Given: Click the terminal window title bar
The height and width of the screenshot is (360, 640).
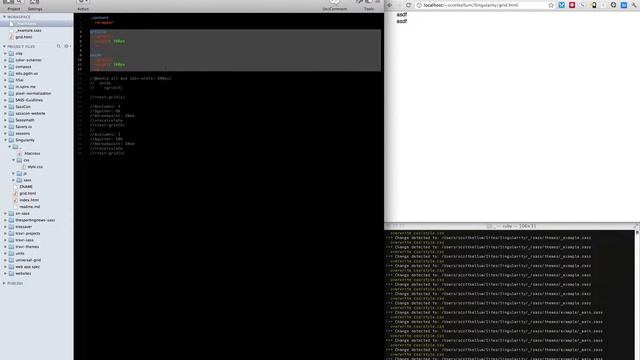Looking at the screenshot, I should [512, 226].
